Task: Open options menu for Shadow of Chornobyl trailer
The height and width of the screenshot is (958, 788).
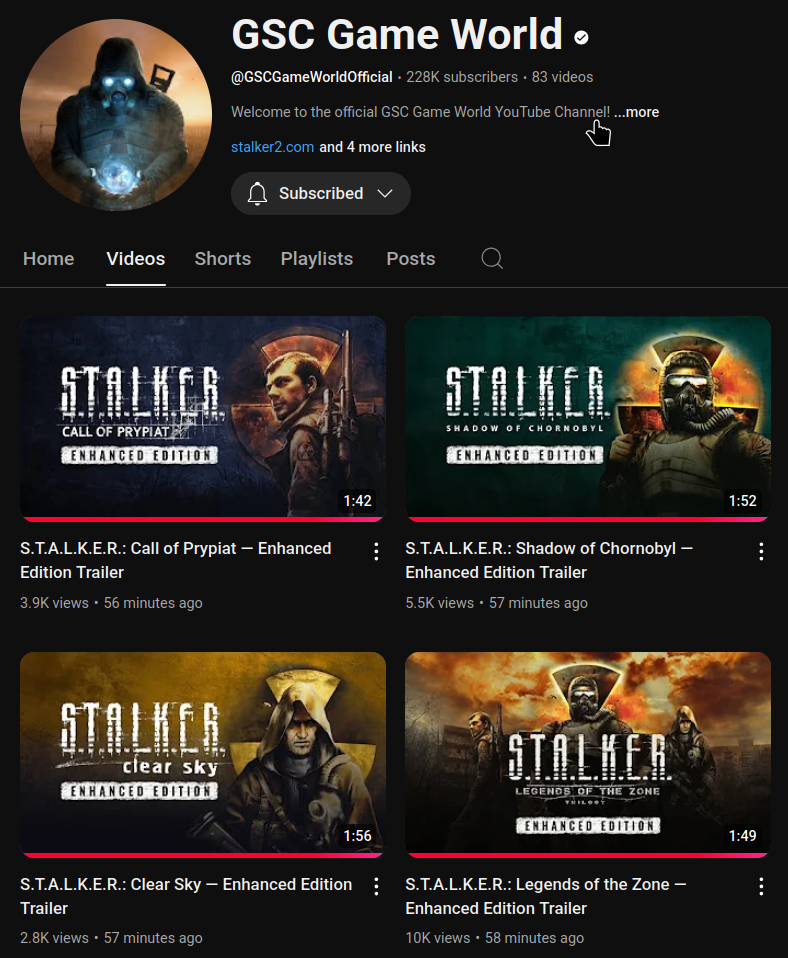Action: click(761, 551)
